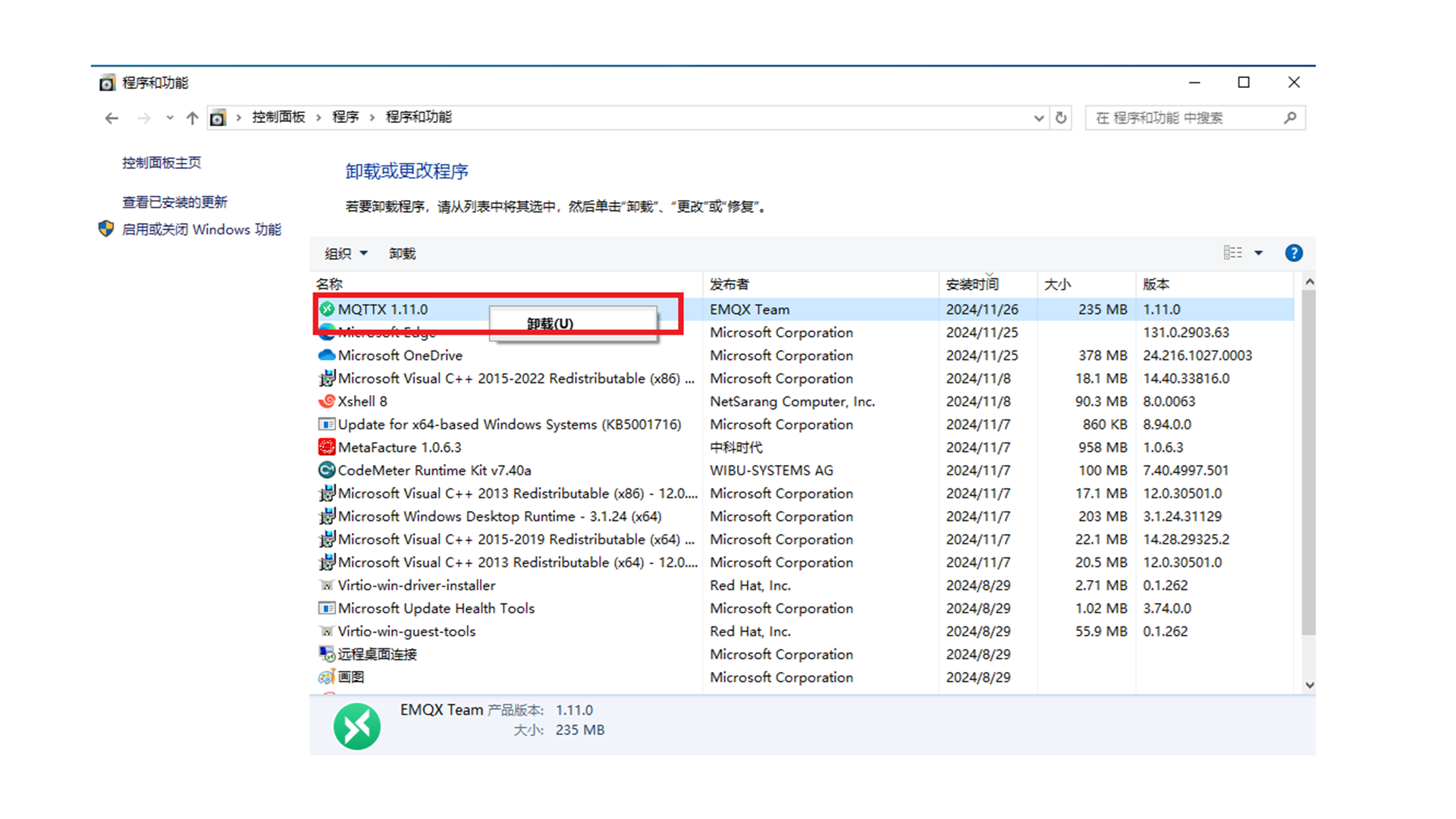
Task: Open the 控制面板主页 link
Action: click(162, 162)
